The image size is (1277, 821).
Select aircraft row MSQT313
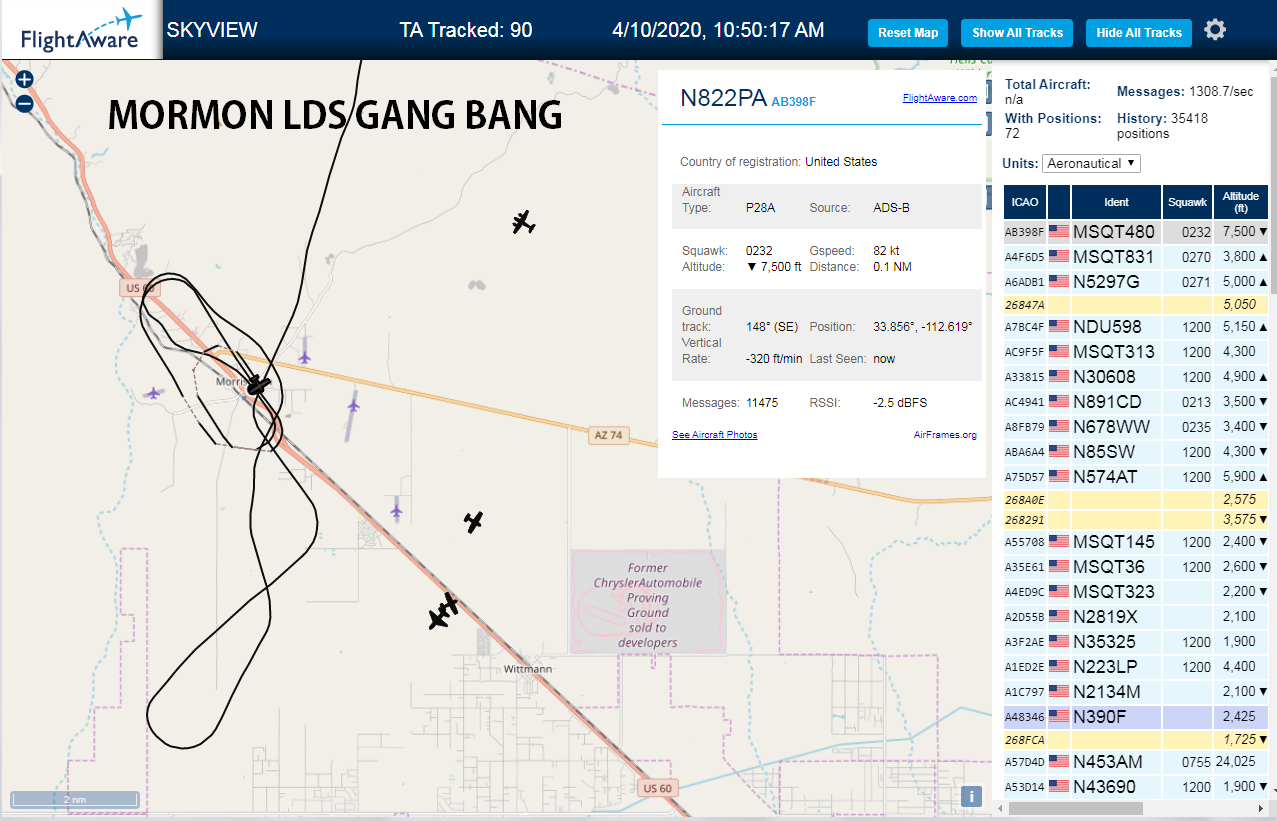point(1136,352)
